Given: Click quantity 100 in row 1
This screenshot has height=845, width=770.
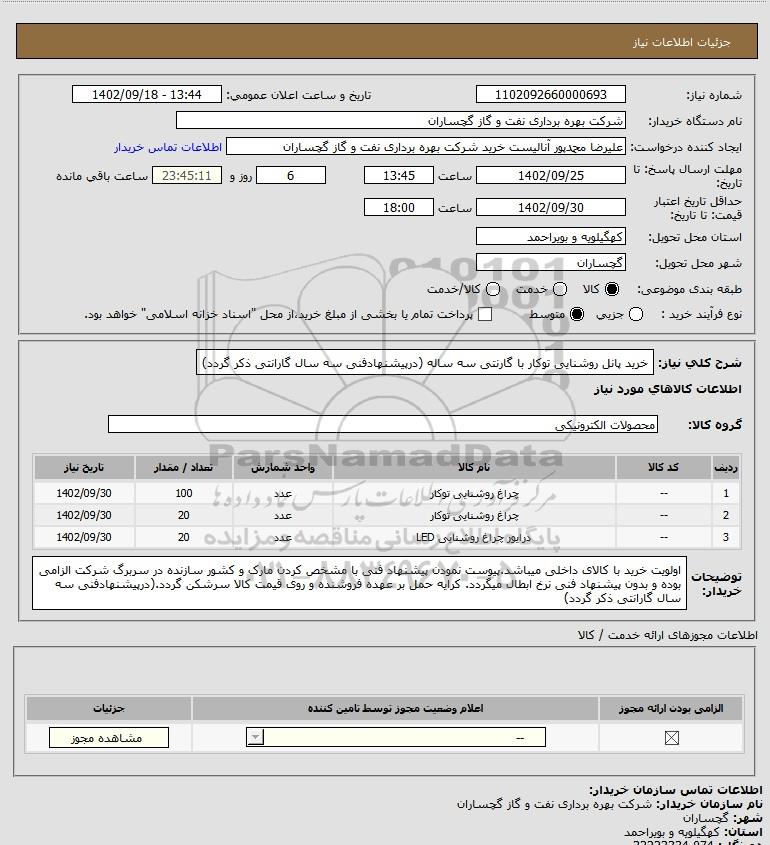Looking at the screenshot, I should click(x=184, y=493).
